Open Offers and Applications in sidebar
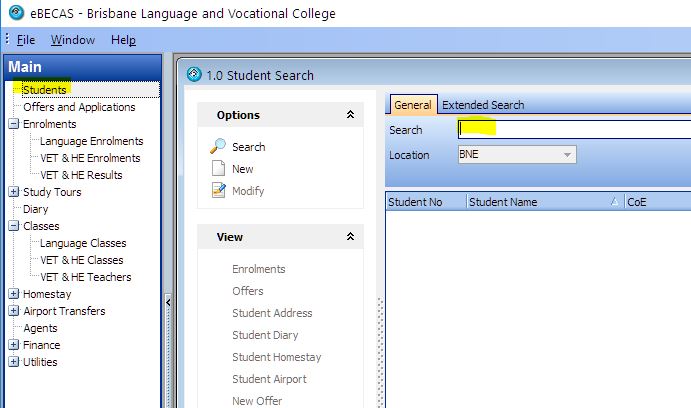 [x=79, y=107]
